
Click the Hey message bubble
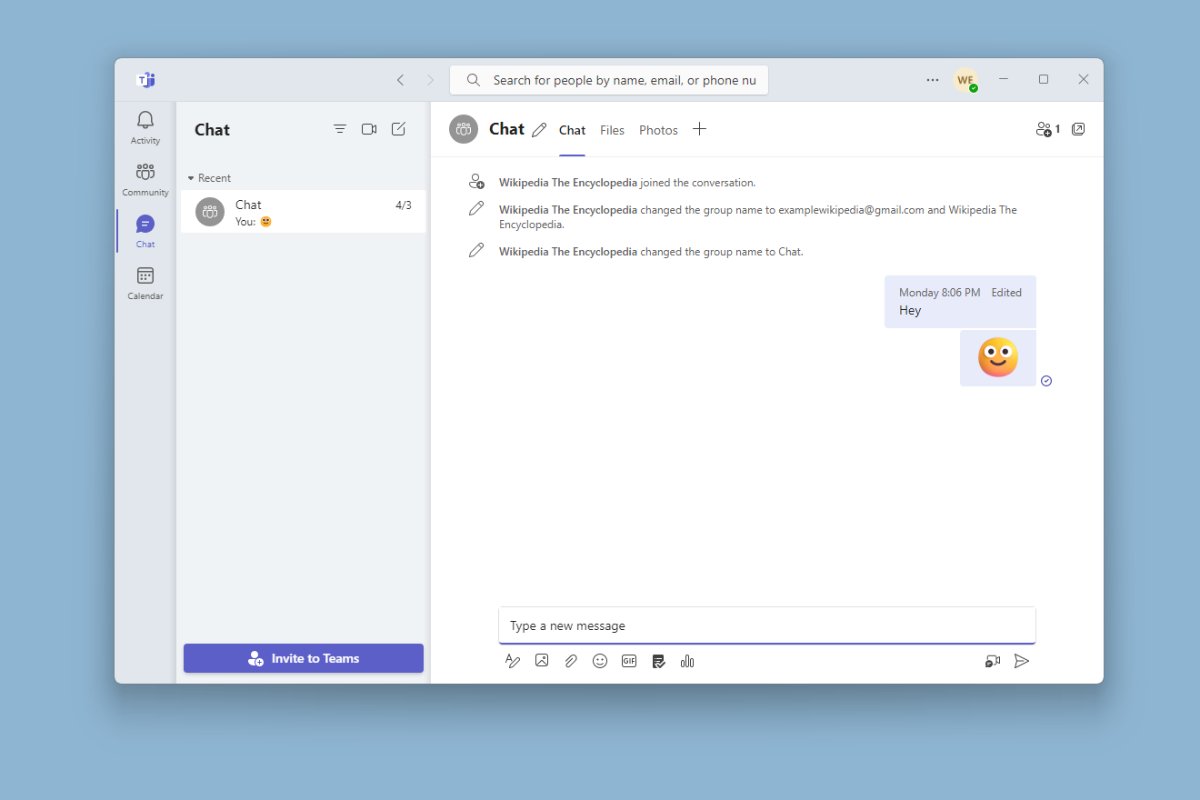point(960,302)
